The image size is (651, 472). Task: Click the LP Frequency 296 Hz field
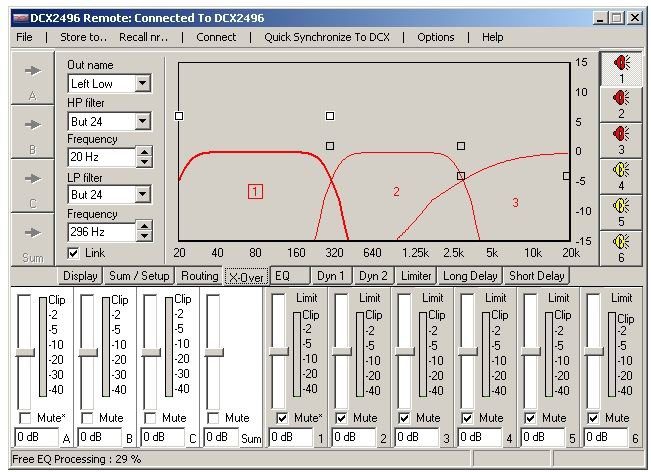(102, 232)
